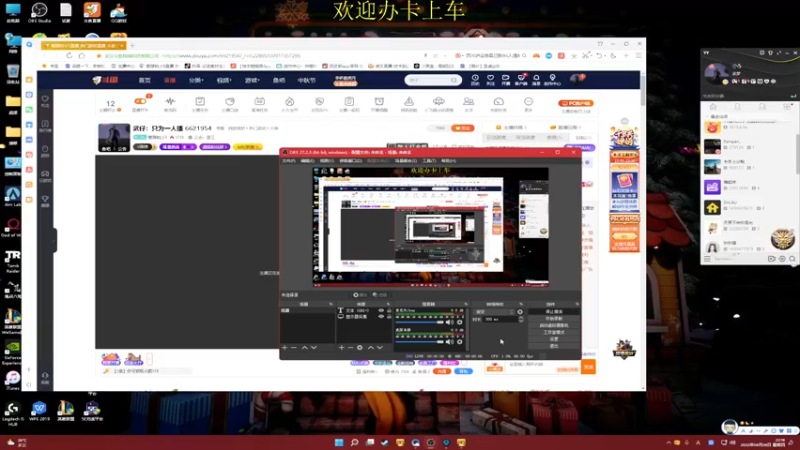Toggle the orange switch in the streamer toolbar

(x=140, y=102)
